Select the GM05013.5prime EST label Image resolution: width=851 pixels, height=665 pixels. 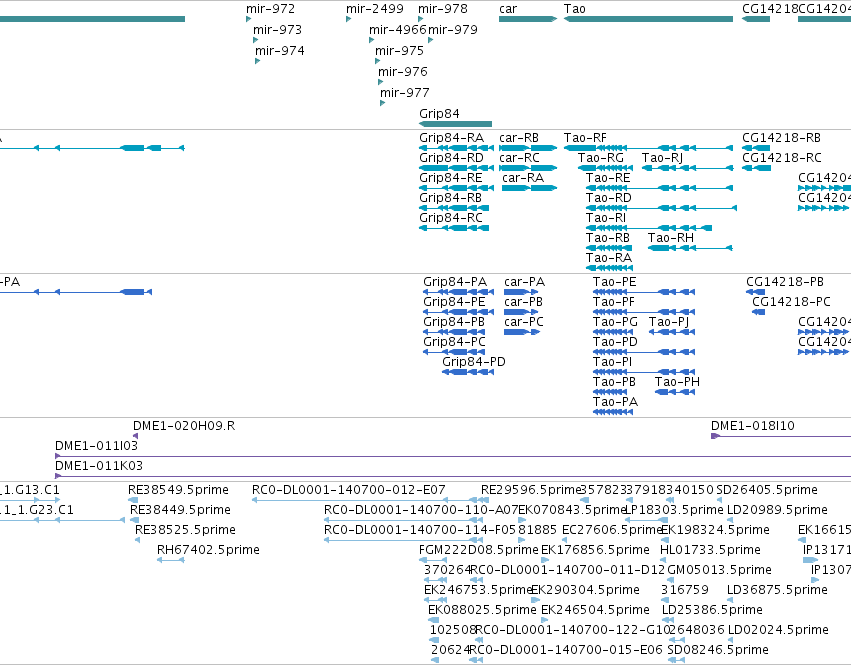click(720, 570)
